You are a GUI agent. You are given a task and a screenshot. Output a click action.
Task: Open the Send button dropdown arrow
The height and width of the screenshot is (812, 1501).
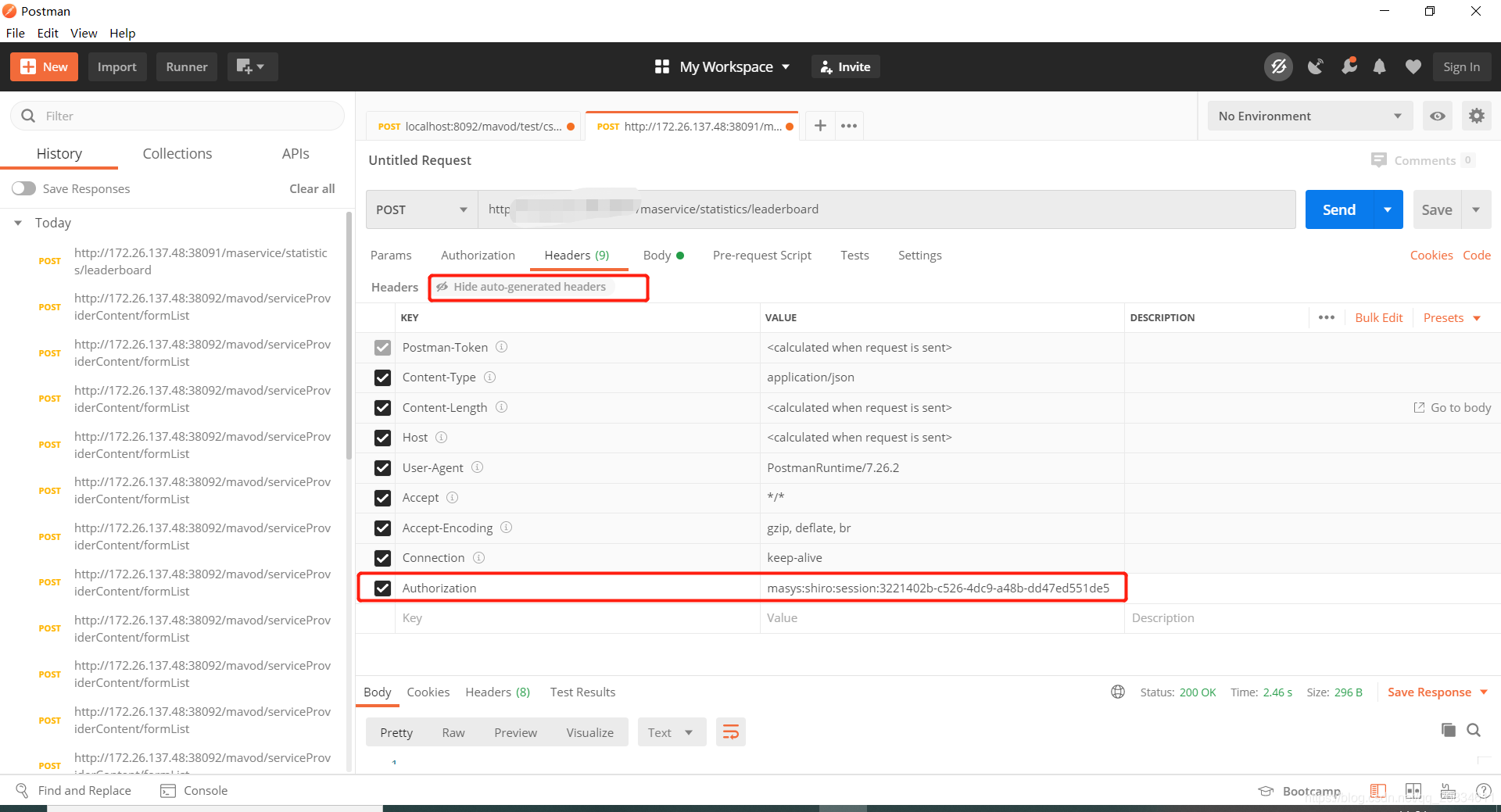coord(1388,209)
